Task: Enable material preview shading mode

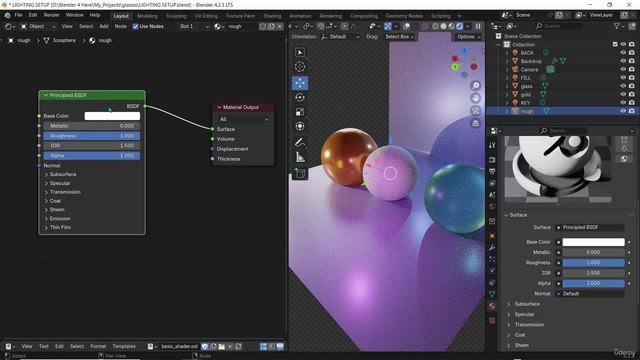Action: pos(451,26)
